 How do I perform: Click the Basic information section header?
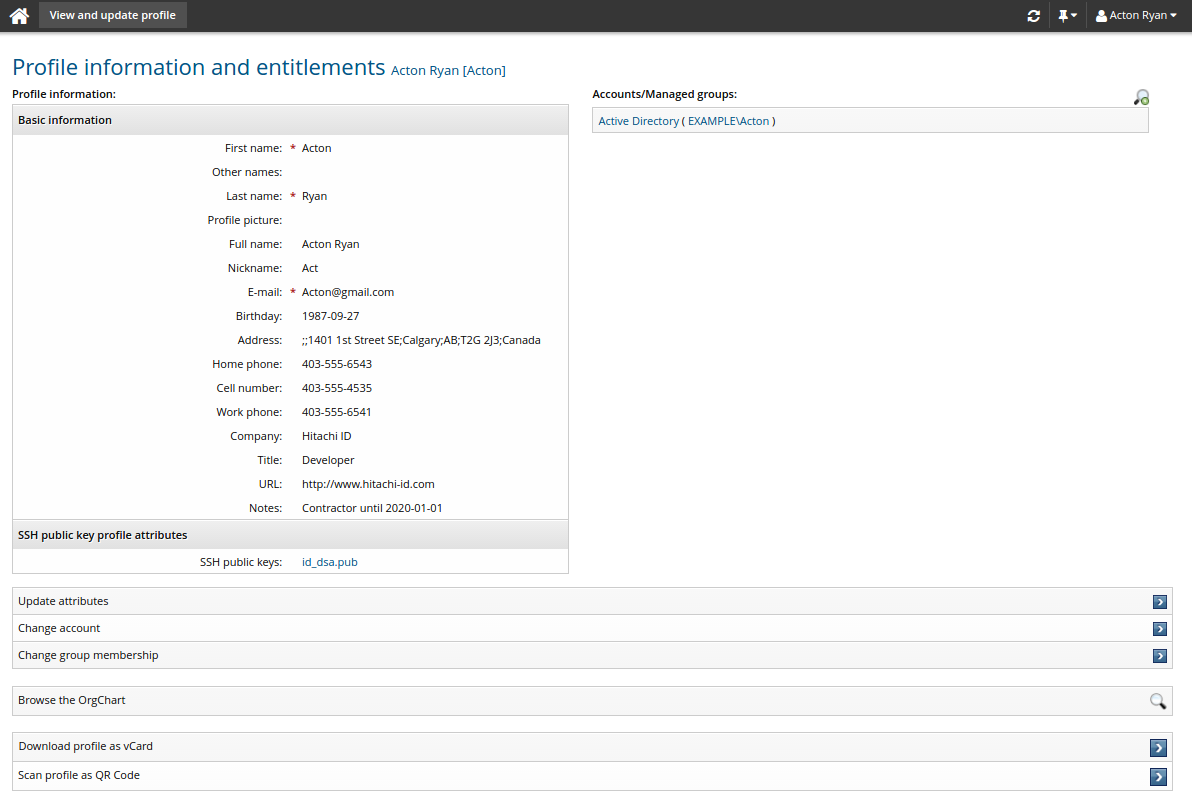65,120
